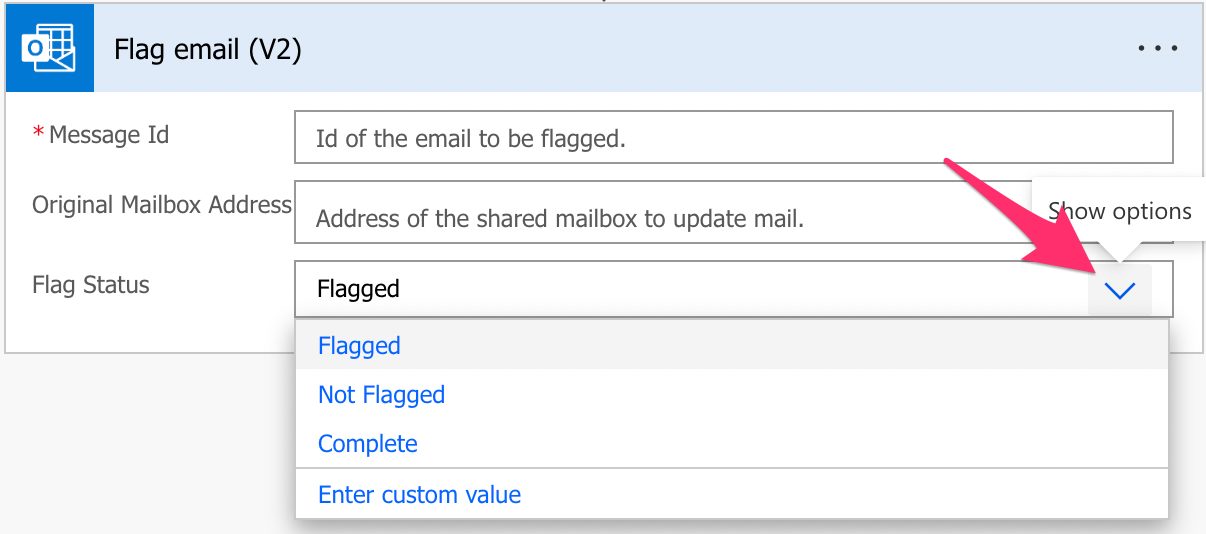
Task: Click the Flag Status label
Action: coord(91,284)
